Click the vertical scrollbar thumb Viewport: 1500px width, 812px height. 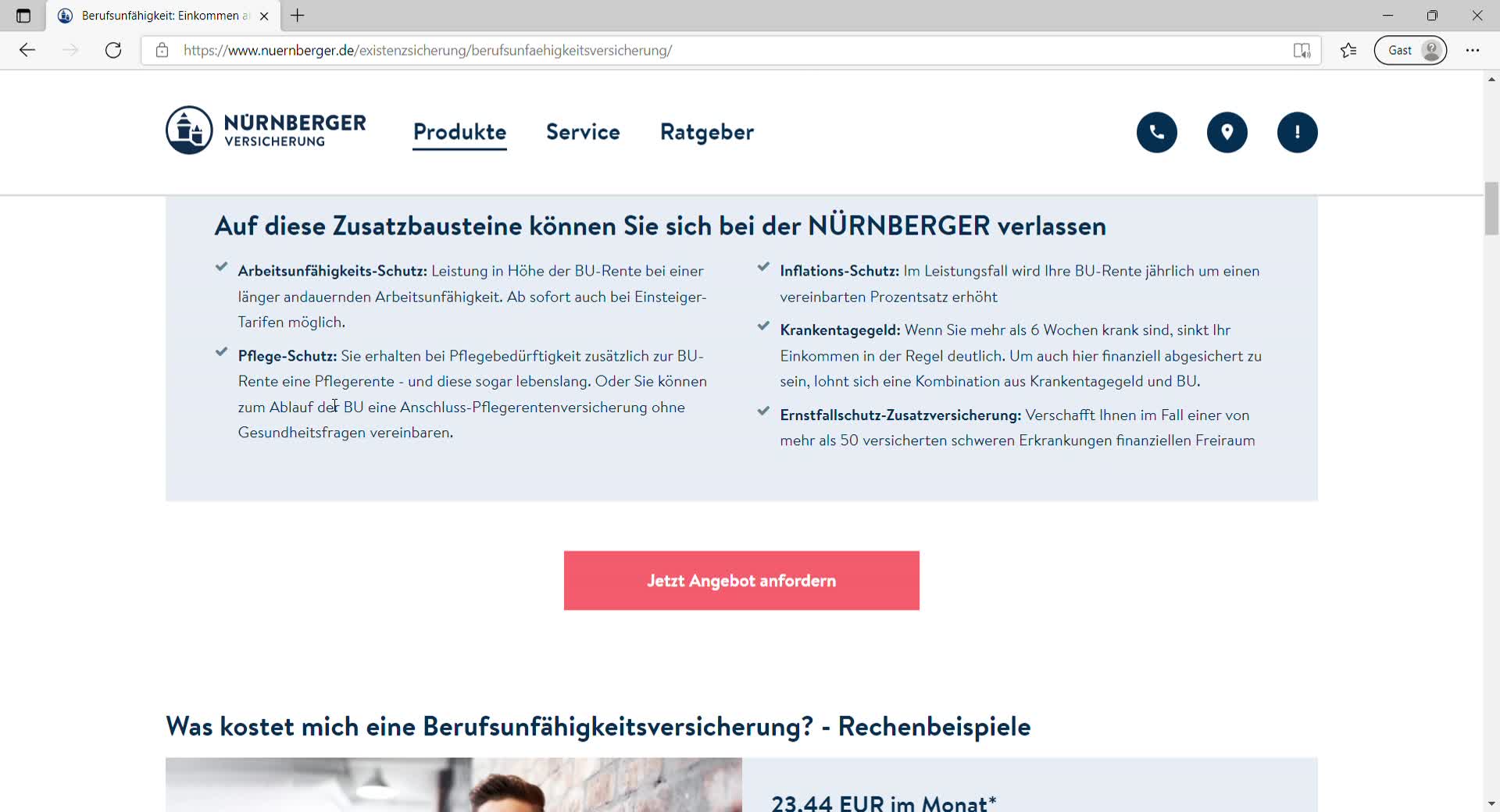[1491, 208]
